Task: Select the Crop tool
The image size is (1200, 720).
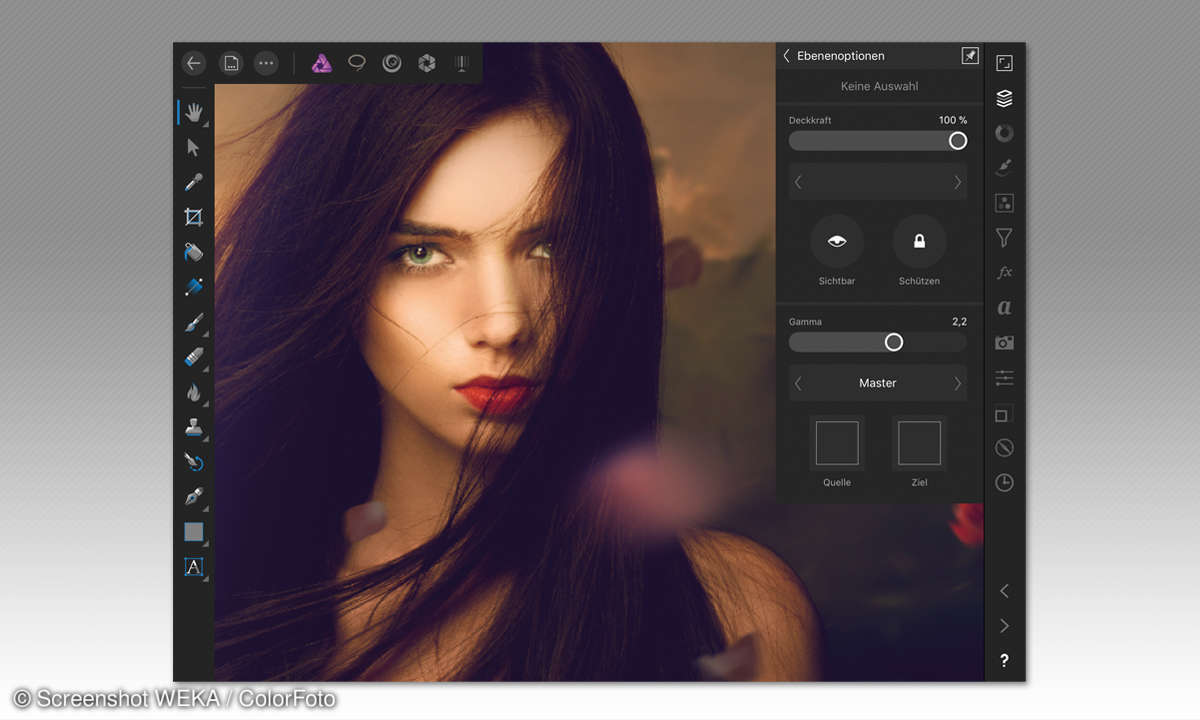Action: [194, 217]
